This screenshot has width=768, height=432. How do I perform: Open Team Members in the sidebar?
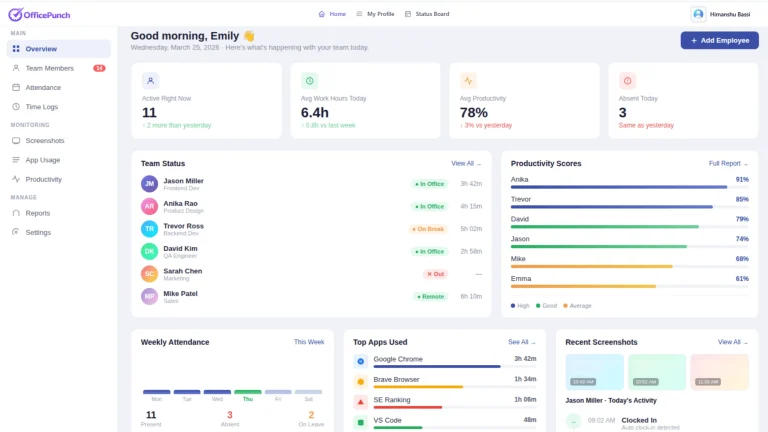tap(49, 68)
